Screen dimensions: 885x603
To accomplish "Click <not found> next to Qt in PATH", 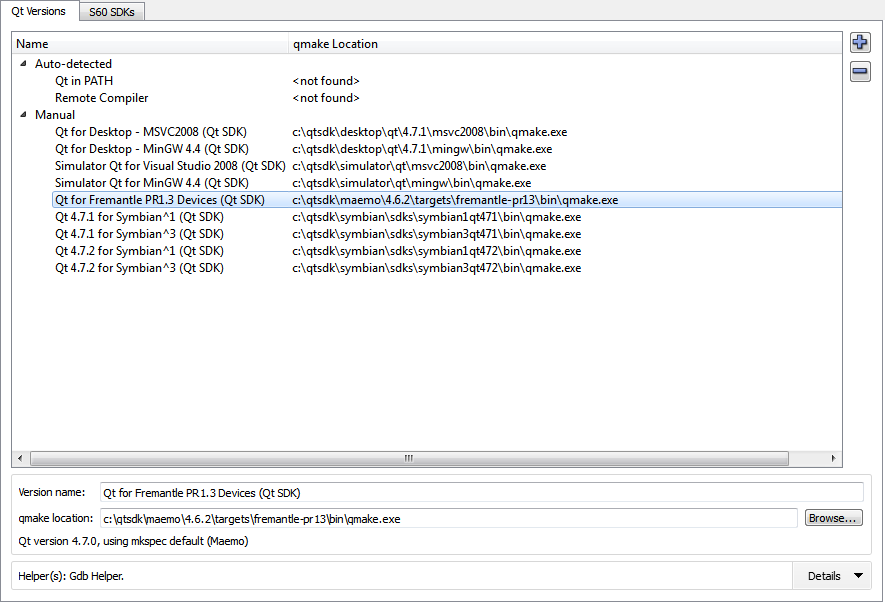I will tap(326, 81).
